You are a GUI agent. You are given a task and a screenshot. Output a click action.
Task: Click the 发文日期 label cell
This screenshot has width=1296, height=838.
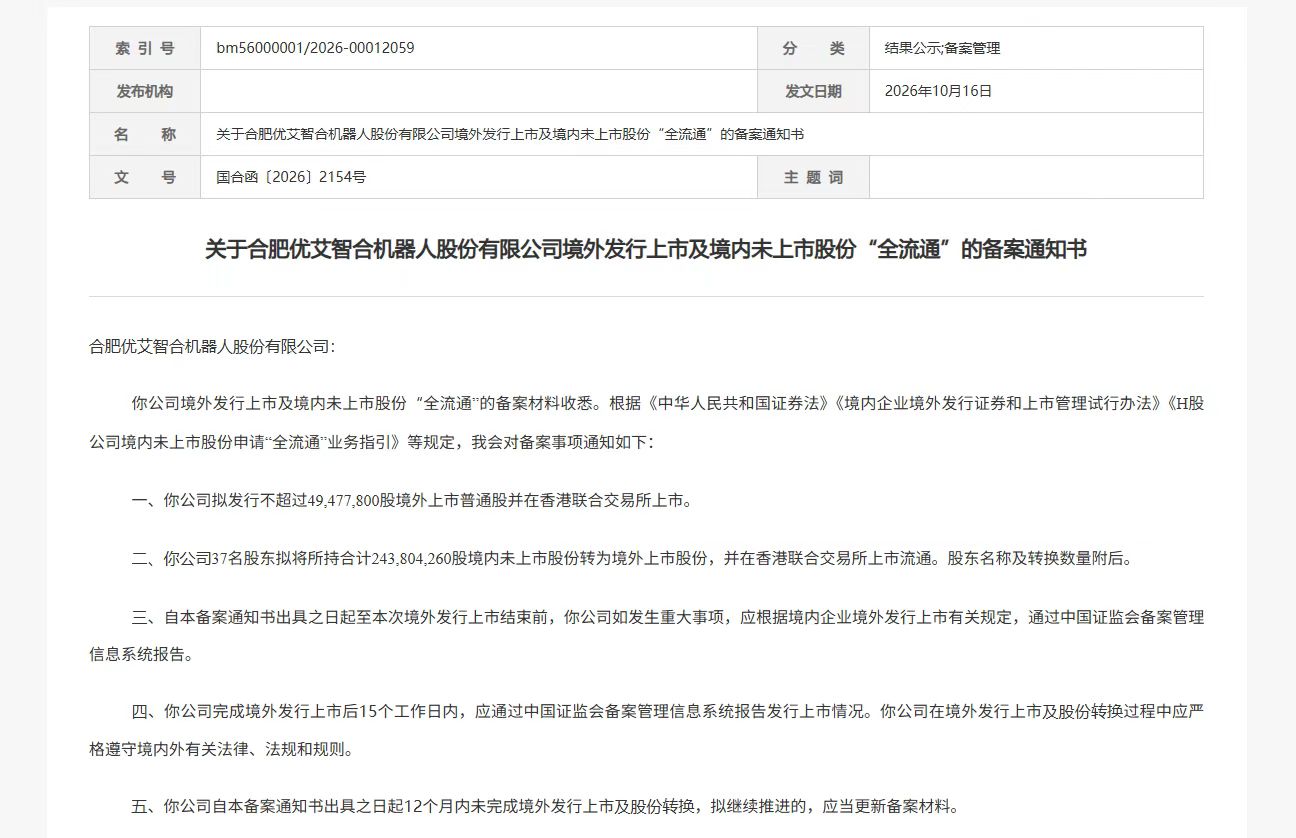pos(814,91)
